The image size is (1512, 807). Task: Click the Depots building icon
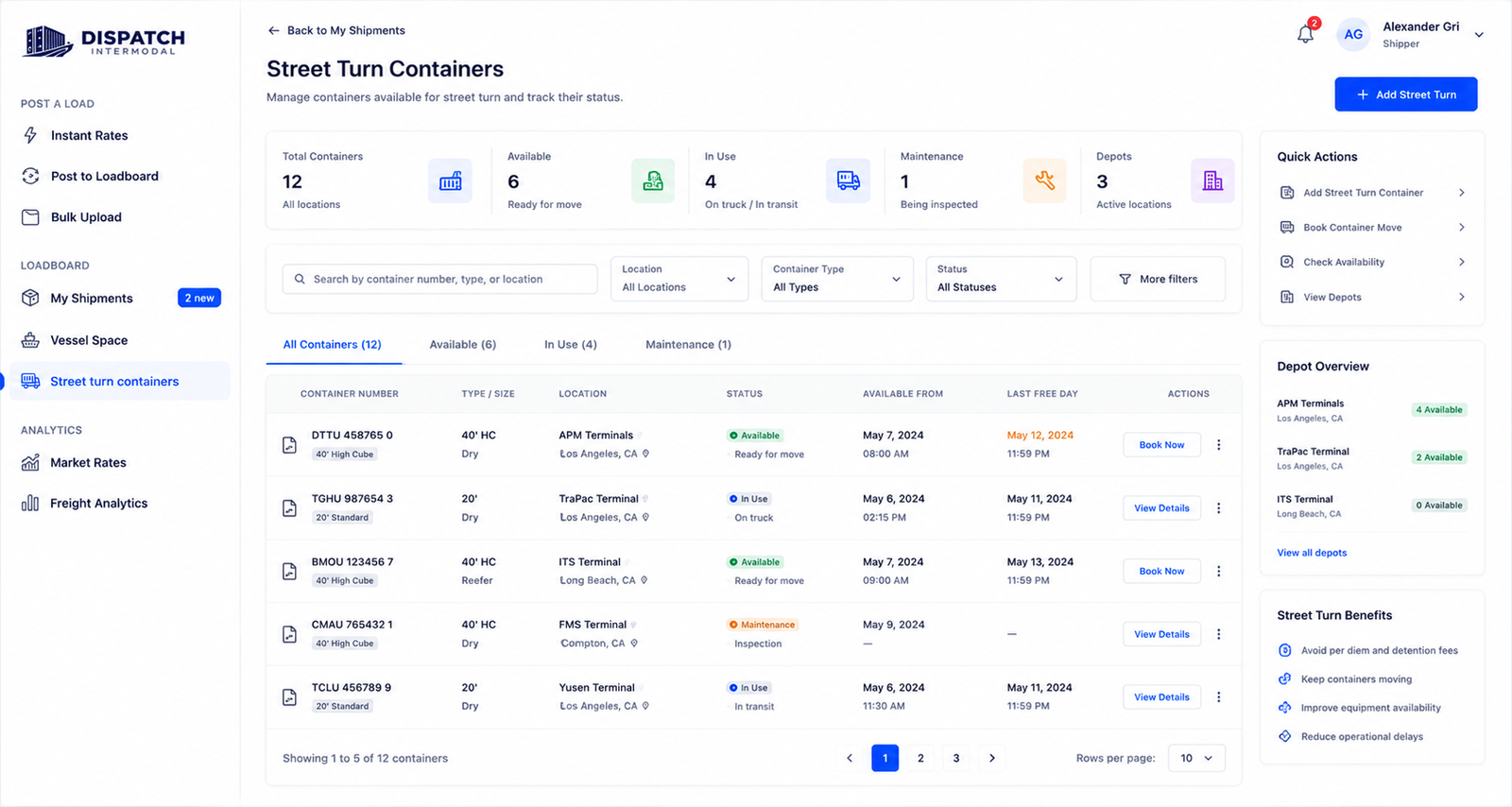tap(1212, 180)
